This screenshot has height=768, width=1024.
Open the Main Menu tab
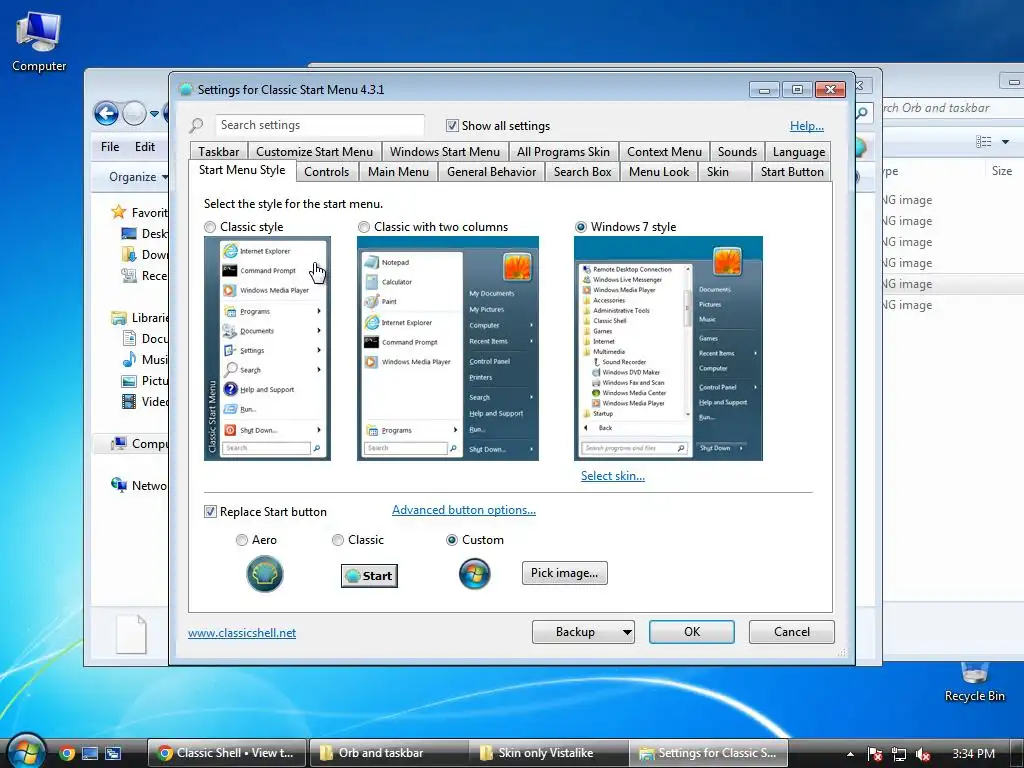click(x=398, y=172)
